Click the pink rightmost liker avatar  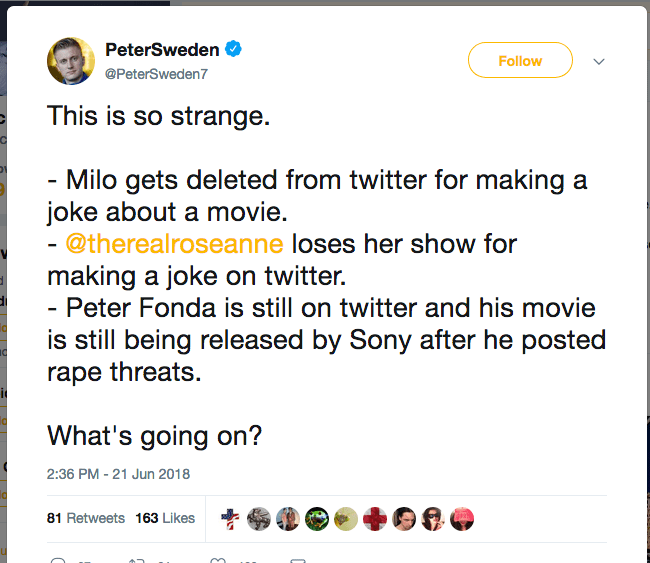[x=462, y=519]
